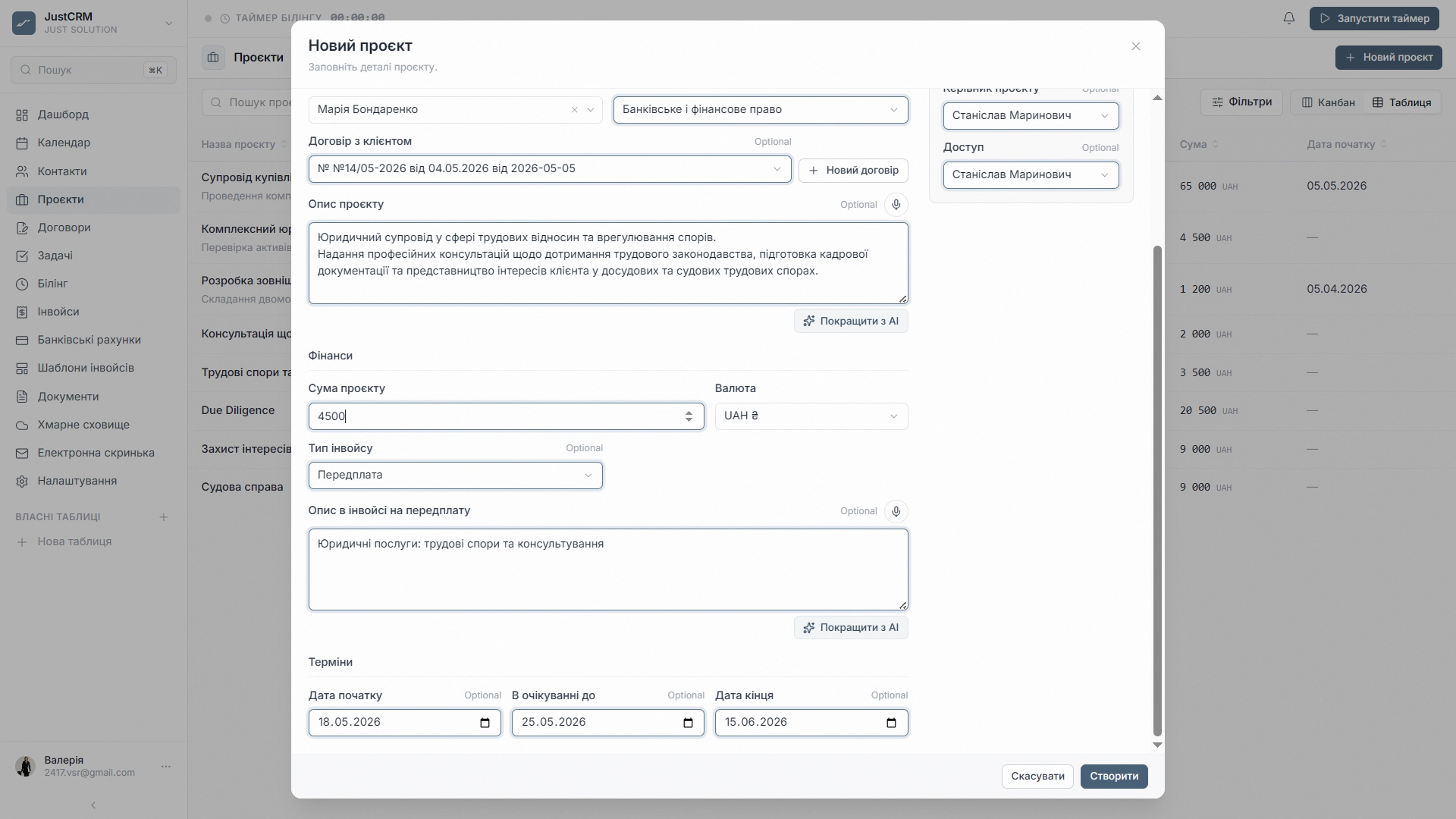Open Налаштування in the sidebar
Viewport: 1456px width, 819px height.
pos(93,481)
